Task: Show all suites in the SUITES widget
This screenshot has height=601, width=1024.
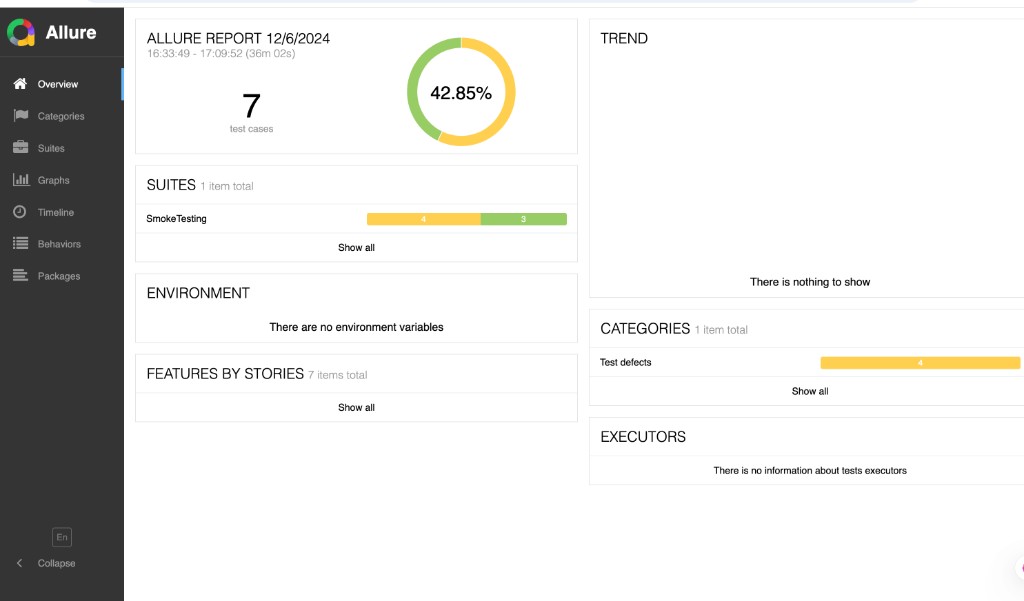Action: pyautogui.click(x=357, y=248)
